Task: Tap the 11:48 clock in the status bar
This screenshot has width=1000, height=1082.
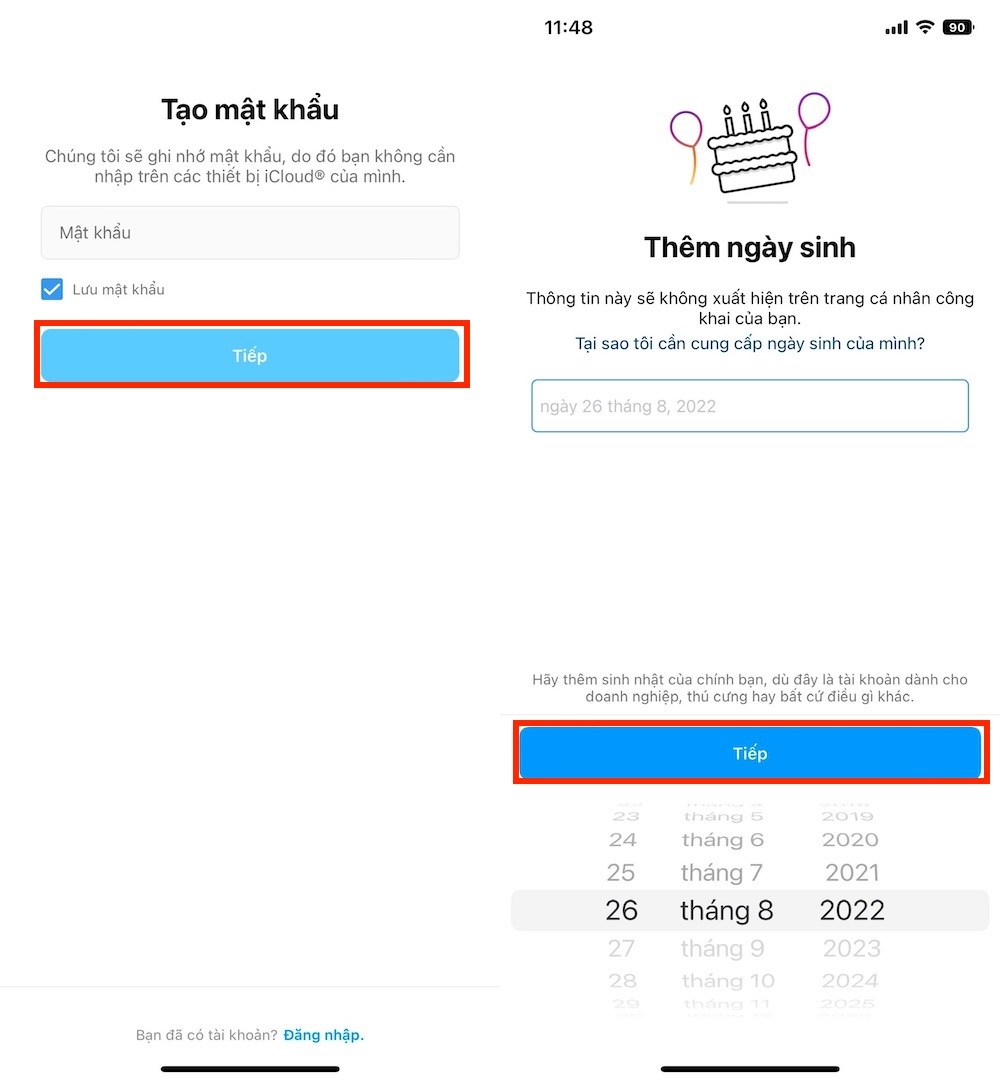Action: click(x=568, y=27)
